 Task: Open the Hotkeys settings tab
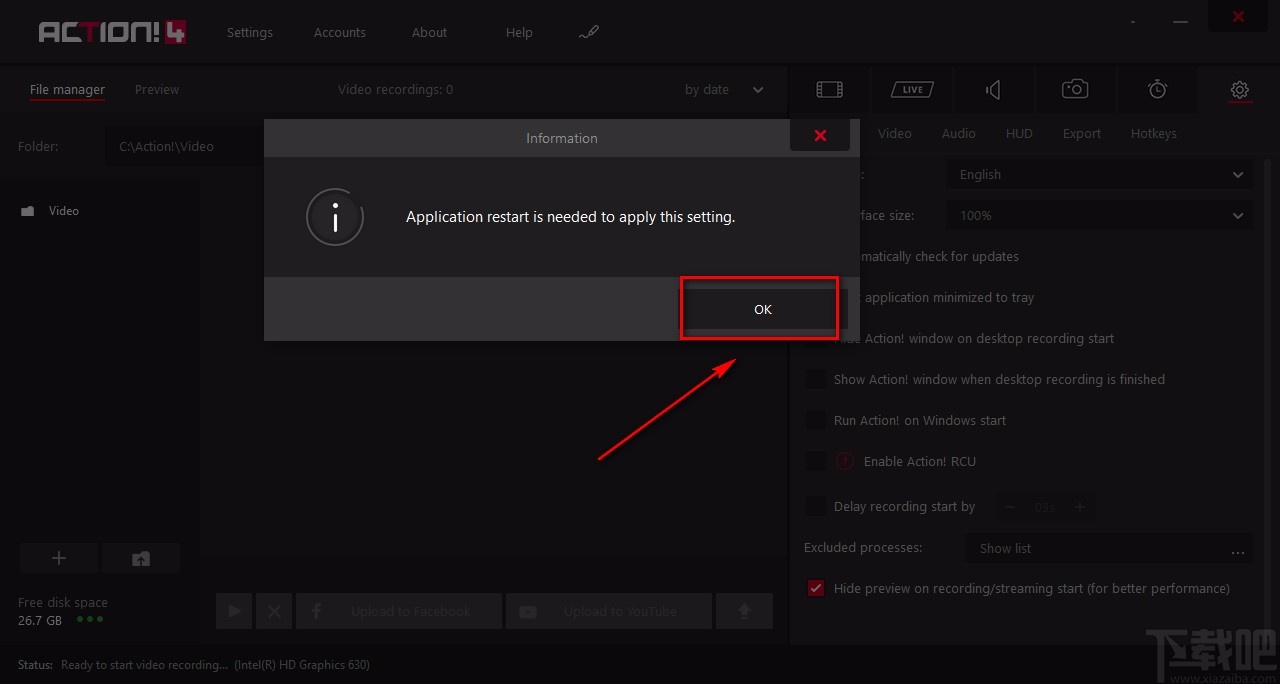coord(1153,133)
